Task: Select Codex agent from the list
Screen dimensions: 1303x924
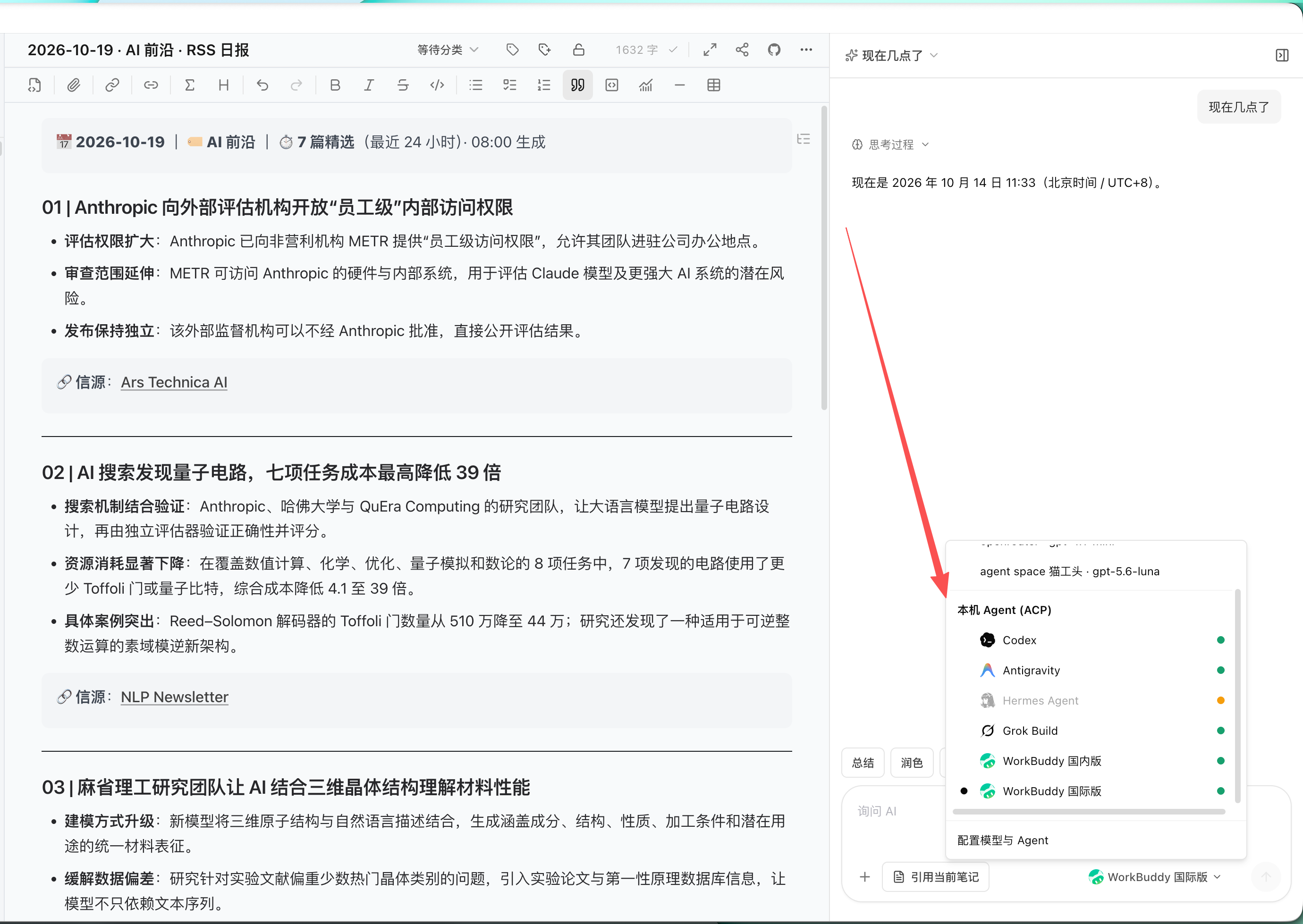Action: tap(1096, 640)
